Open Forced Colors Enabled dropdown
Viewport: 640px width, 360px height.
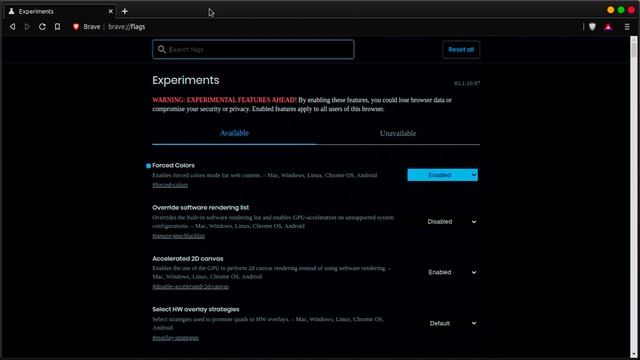pos(442,175)
